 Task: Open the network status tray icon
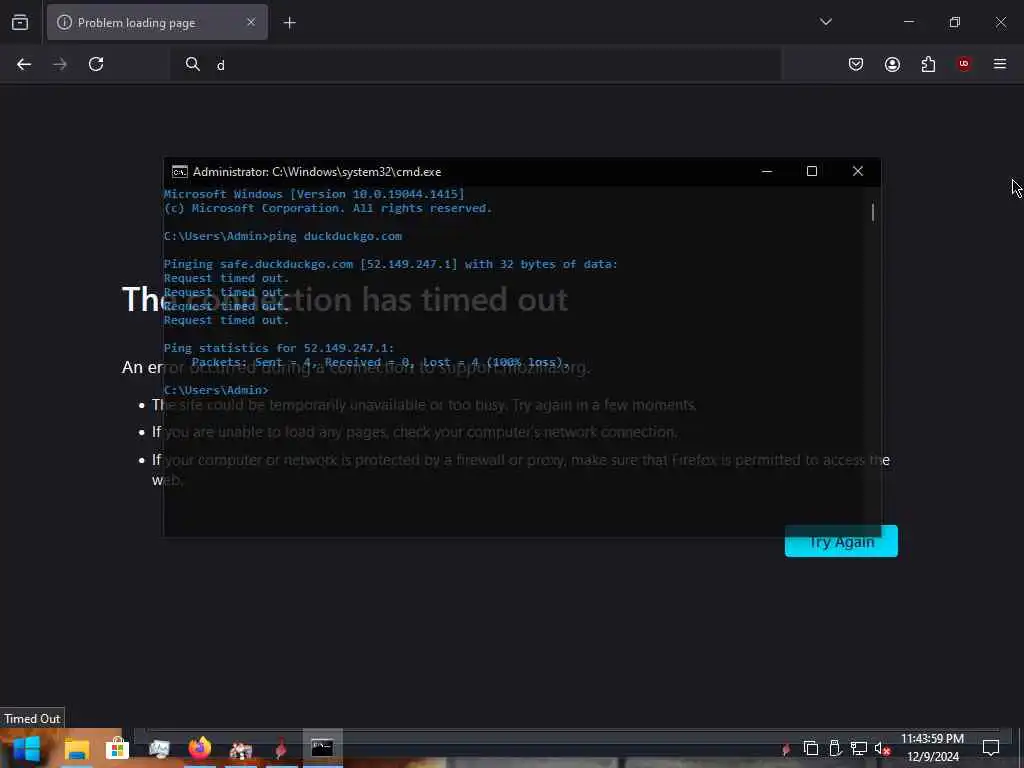click(859, 748)
